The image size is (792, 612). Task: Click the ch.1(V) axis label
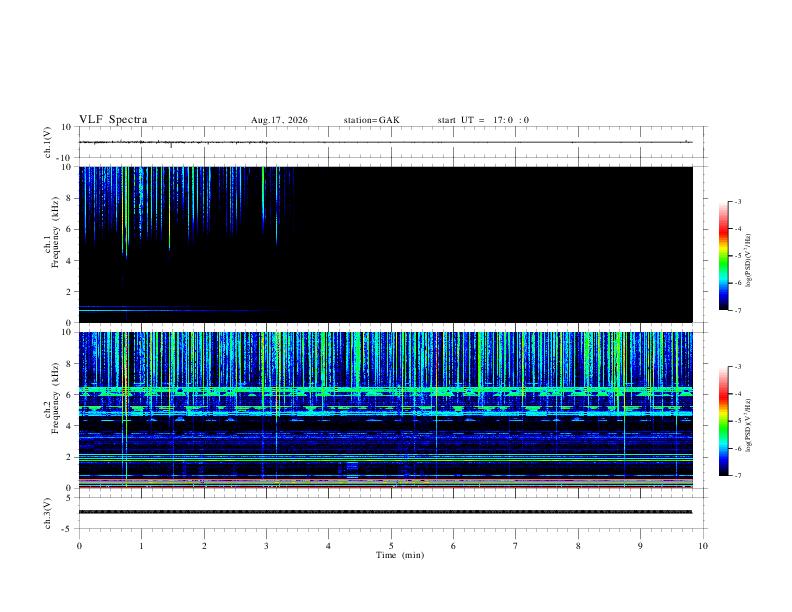(x=47, y=142)
